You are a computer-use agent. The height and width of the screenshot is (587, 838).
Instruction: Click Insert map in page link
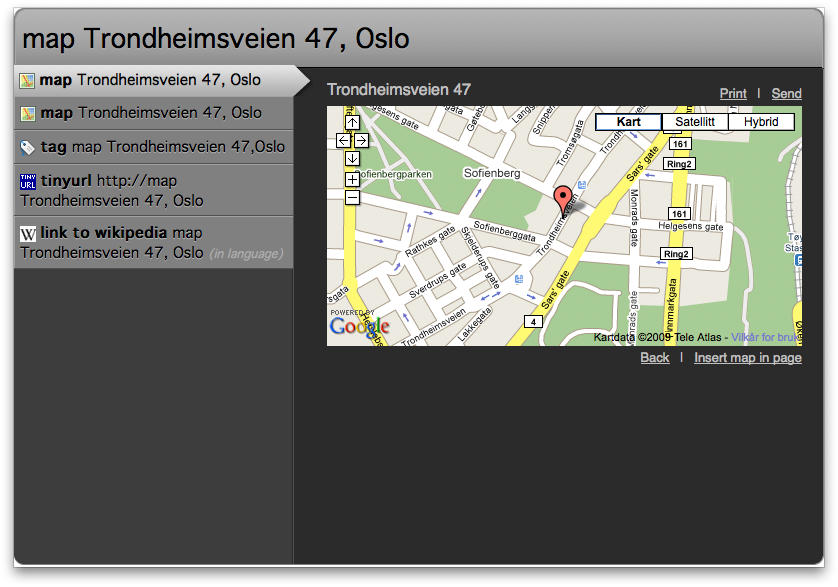click(748, 358)
